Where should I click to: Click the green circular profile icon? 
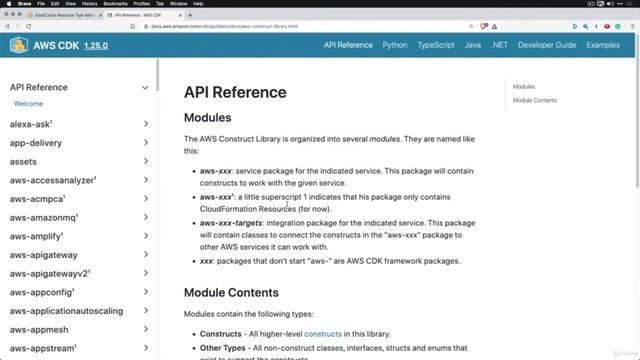(618, 26)
